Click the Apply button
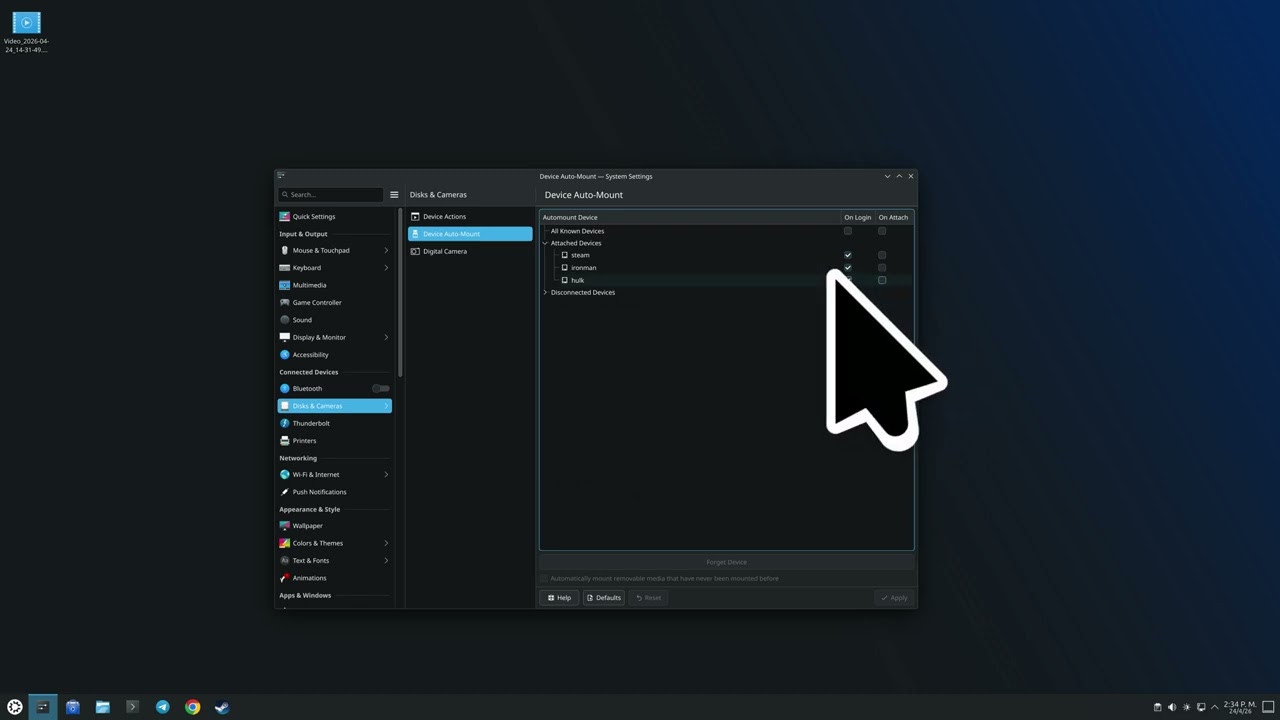Image resolution: width=1280 pixels, height=720 pixels. (x=894, y=598)
